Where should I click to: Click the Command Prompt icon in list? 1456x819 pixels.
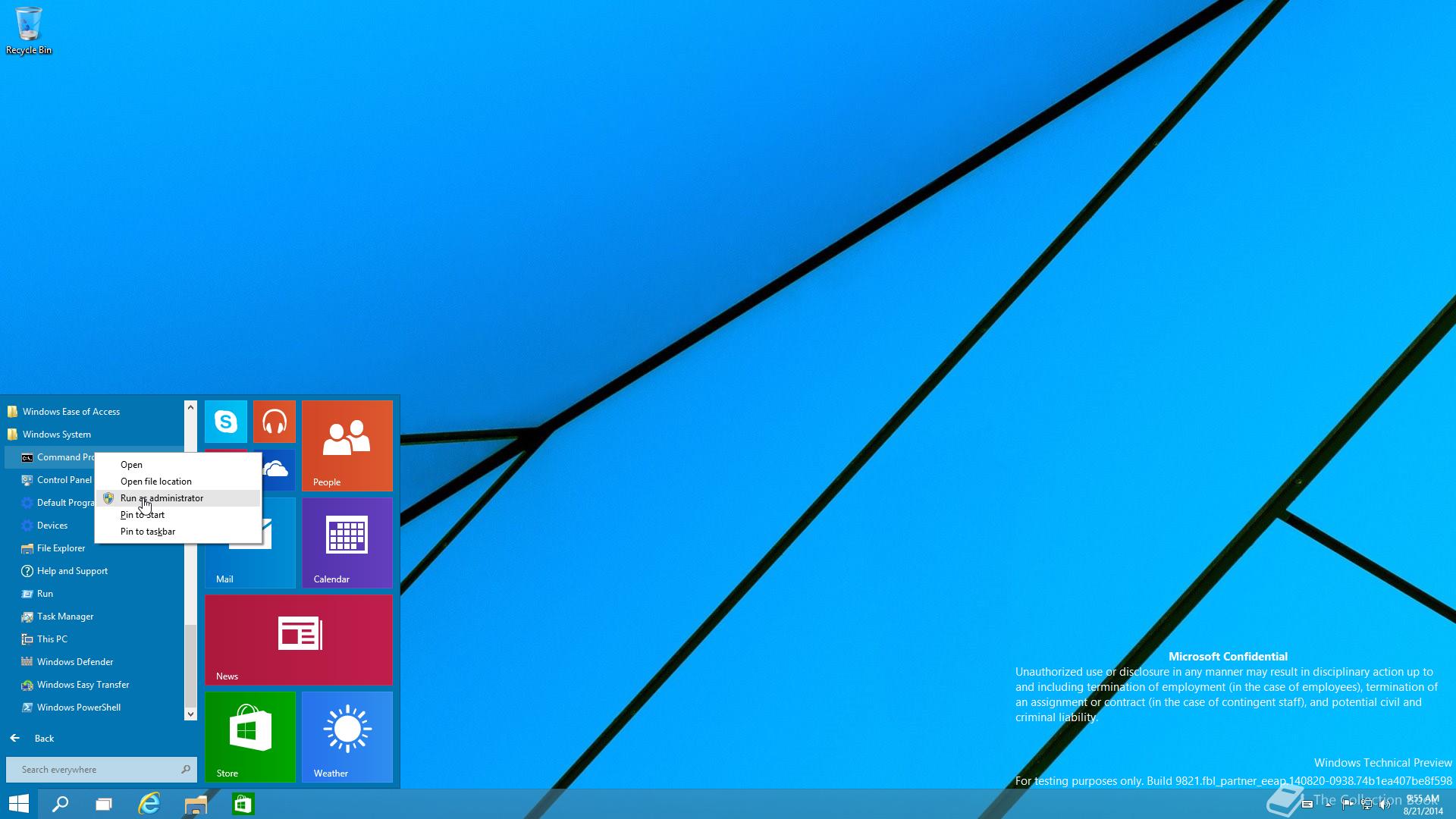click(27, 457)
